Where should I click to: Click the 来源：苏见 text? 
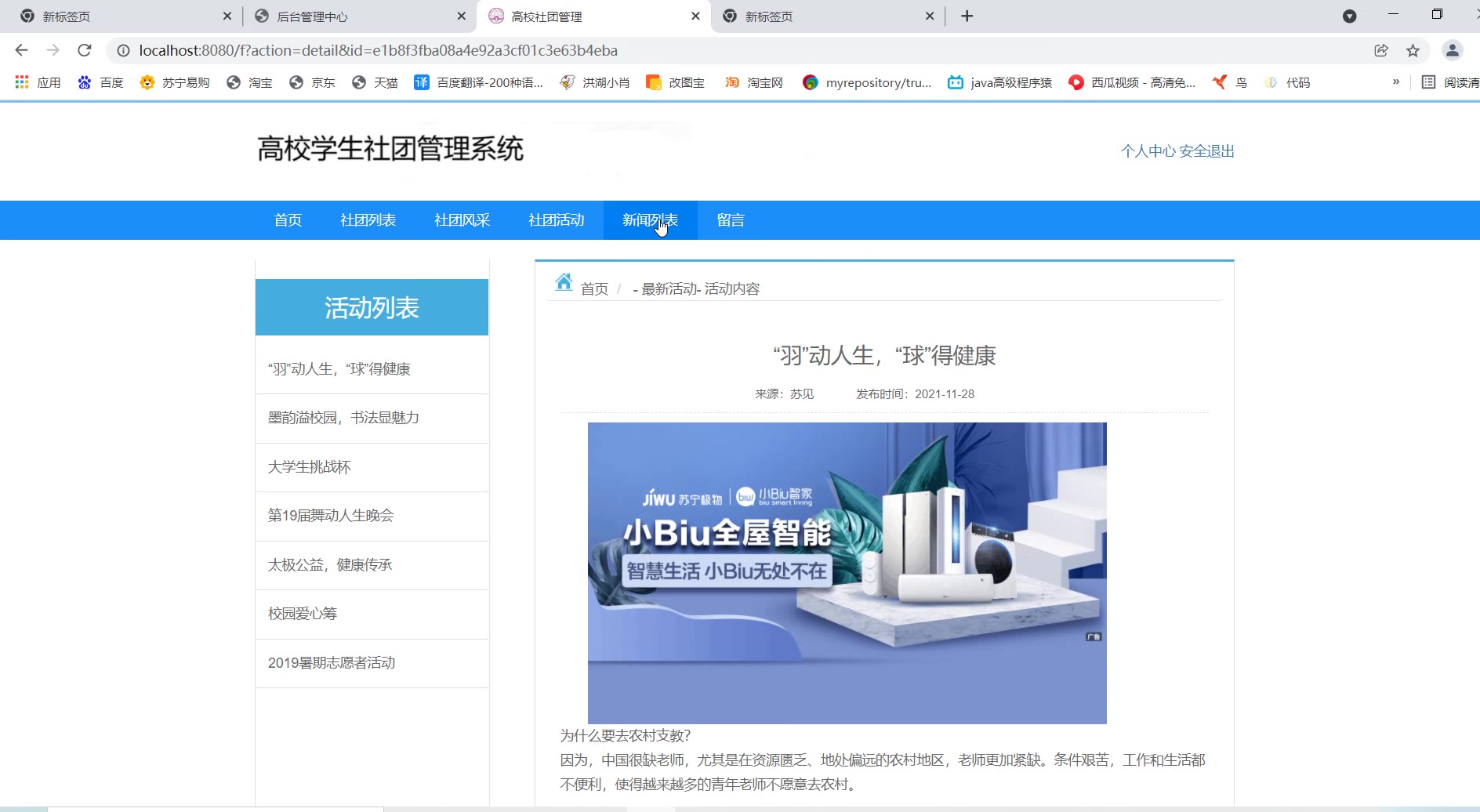click(x=784, y=394)
